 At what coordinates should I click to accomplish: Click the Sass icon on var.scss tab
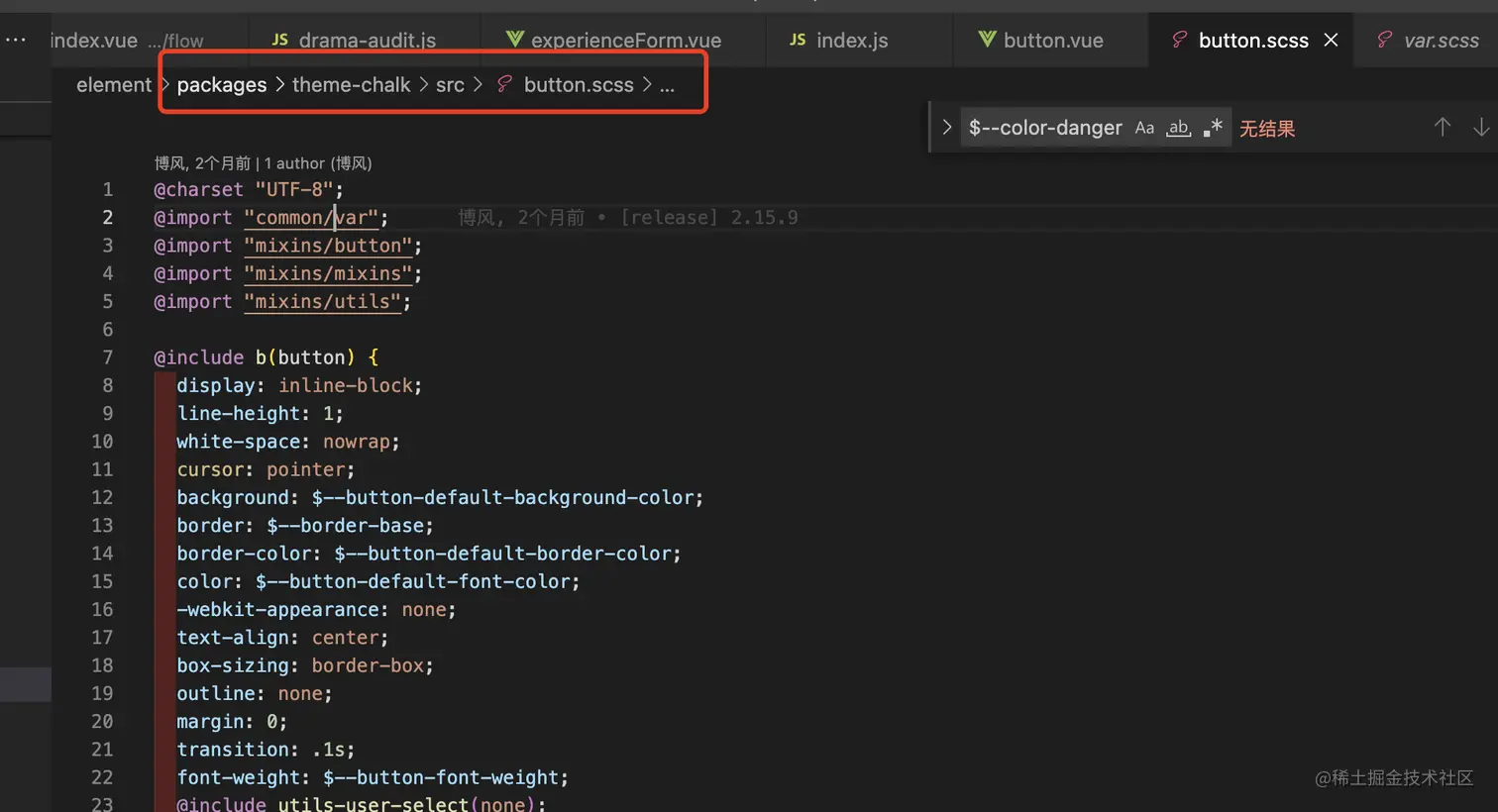coord(1385,40)
